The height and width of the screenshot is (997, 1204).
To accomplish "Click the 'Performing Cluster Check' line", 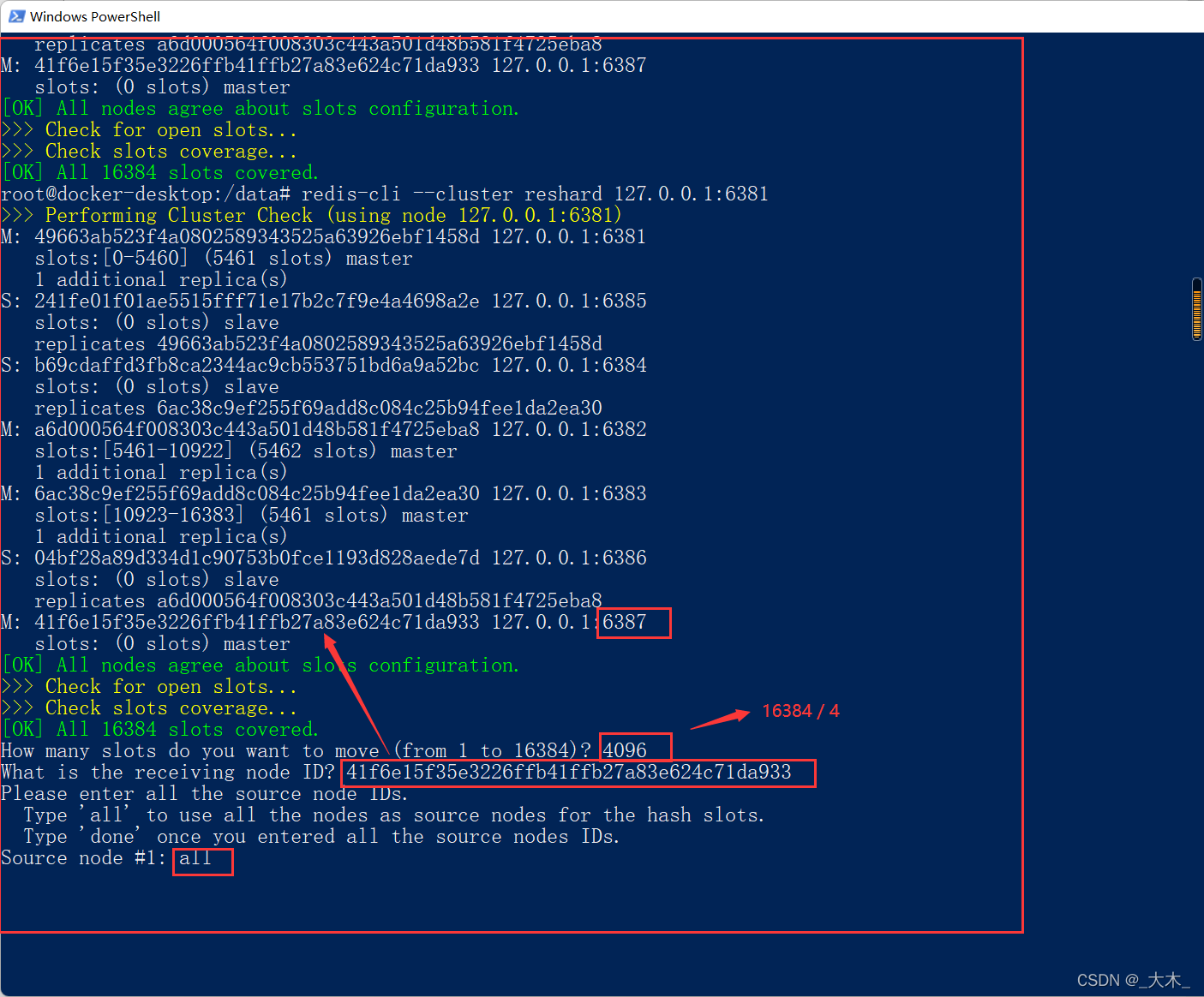I will point(312,215).
